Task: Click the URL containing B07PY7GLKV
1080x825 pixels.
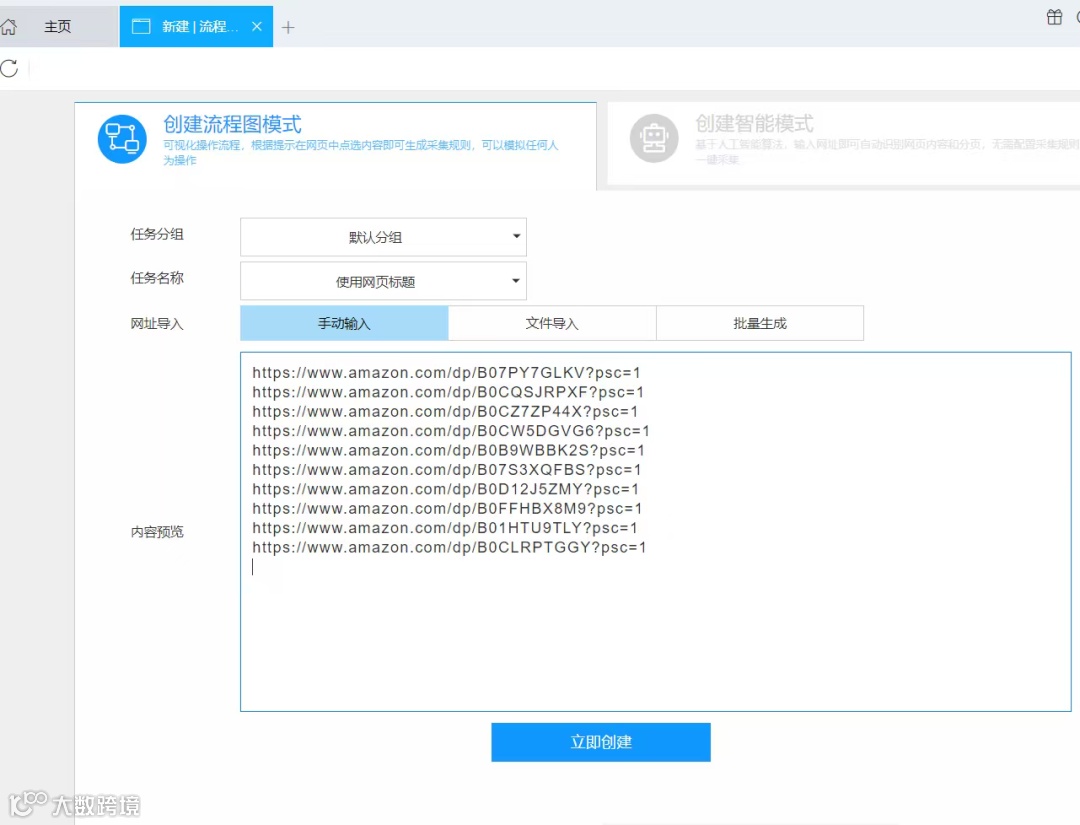Action: [446, 373]
